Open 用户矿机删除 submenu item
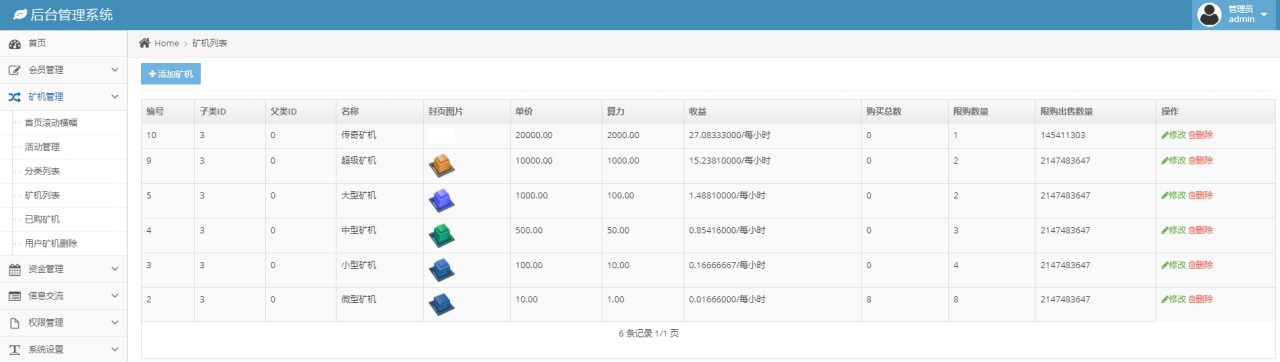The height and width of the screenshot is (362, 1280). coord(51,243)
